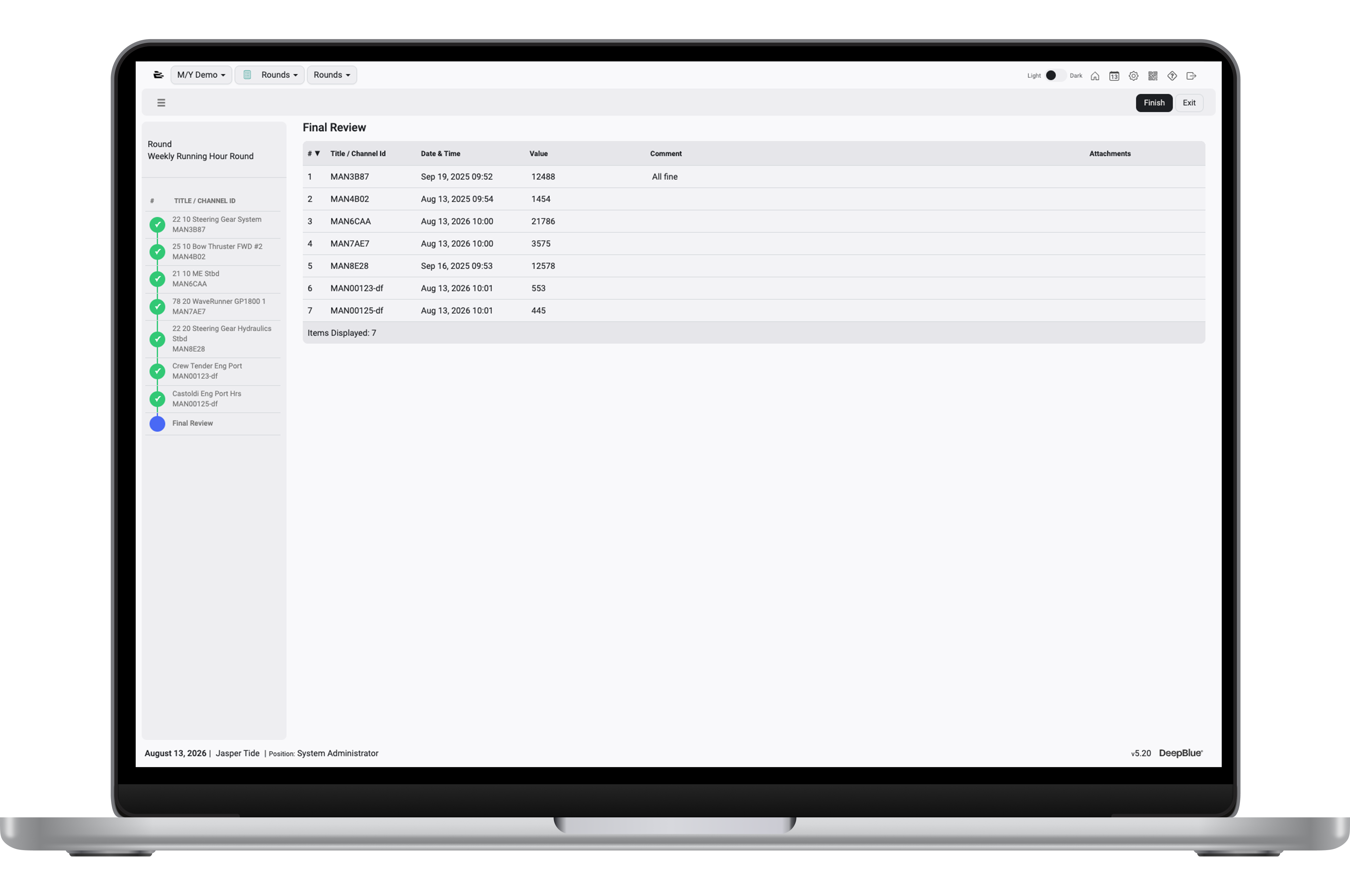Click the Comment column header
Image resolution: width=1350 pixels, height=896 pixels.
666,154
